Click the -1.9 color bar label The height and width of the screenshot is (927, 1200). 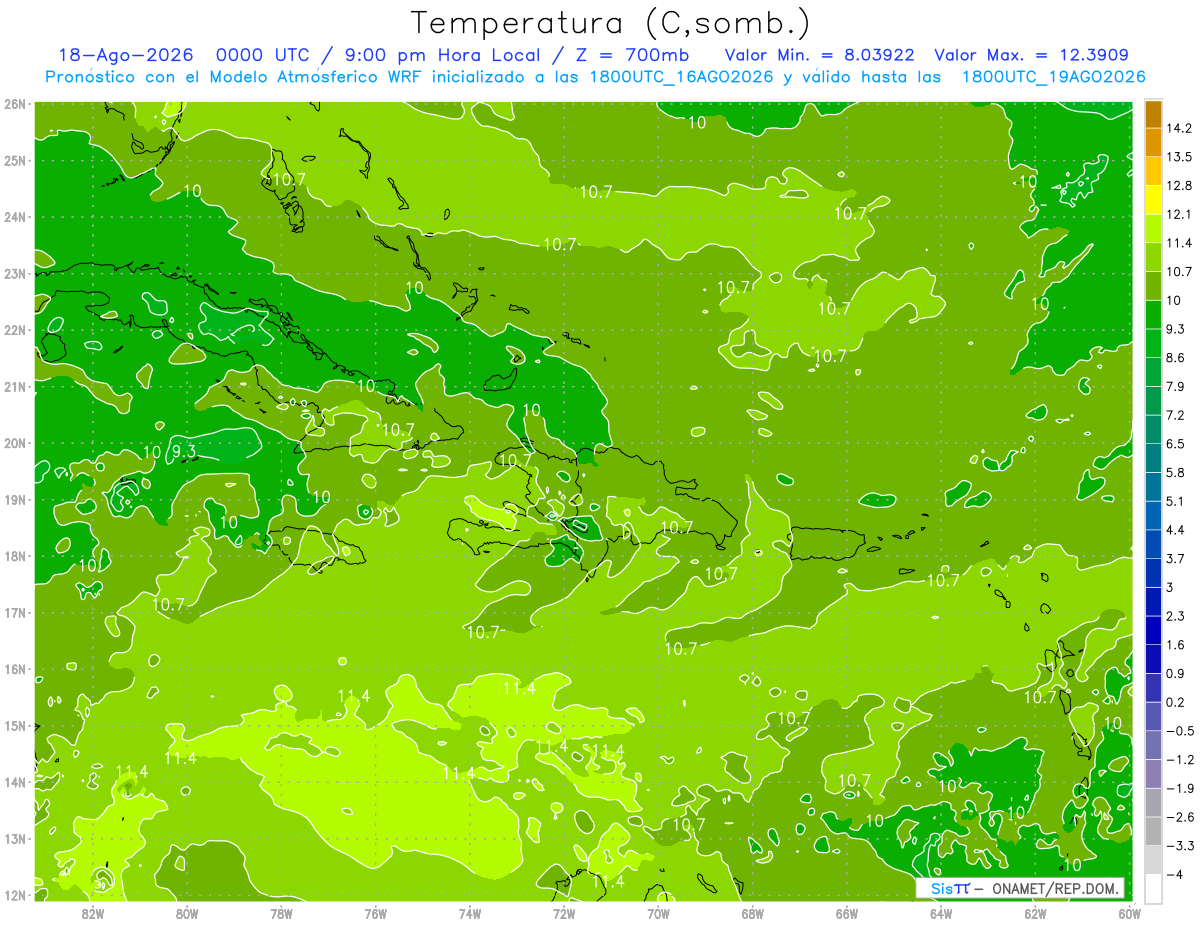point(1180,788)
